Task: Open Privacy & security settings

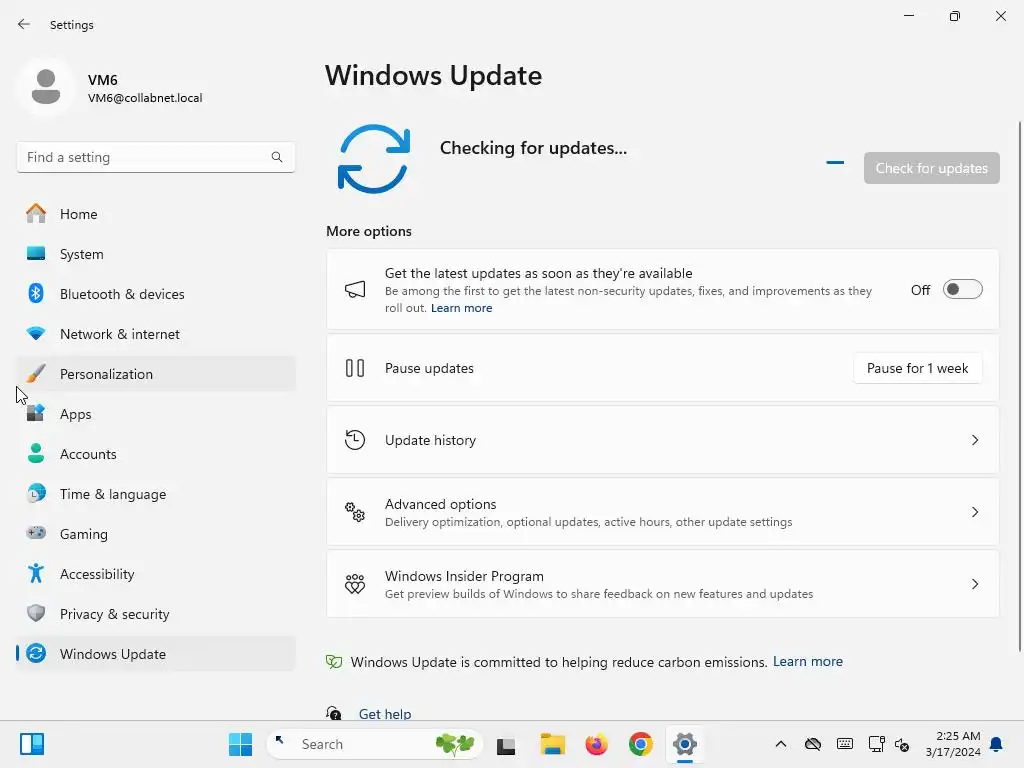Action: point(156,613)
